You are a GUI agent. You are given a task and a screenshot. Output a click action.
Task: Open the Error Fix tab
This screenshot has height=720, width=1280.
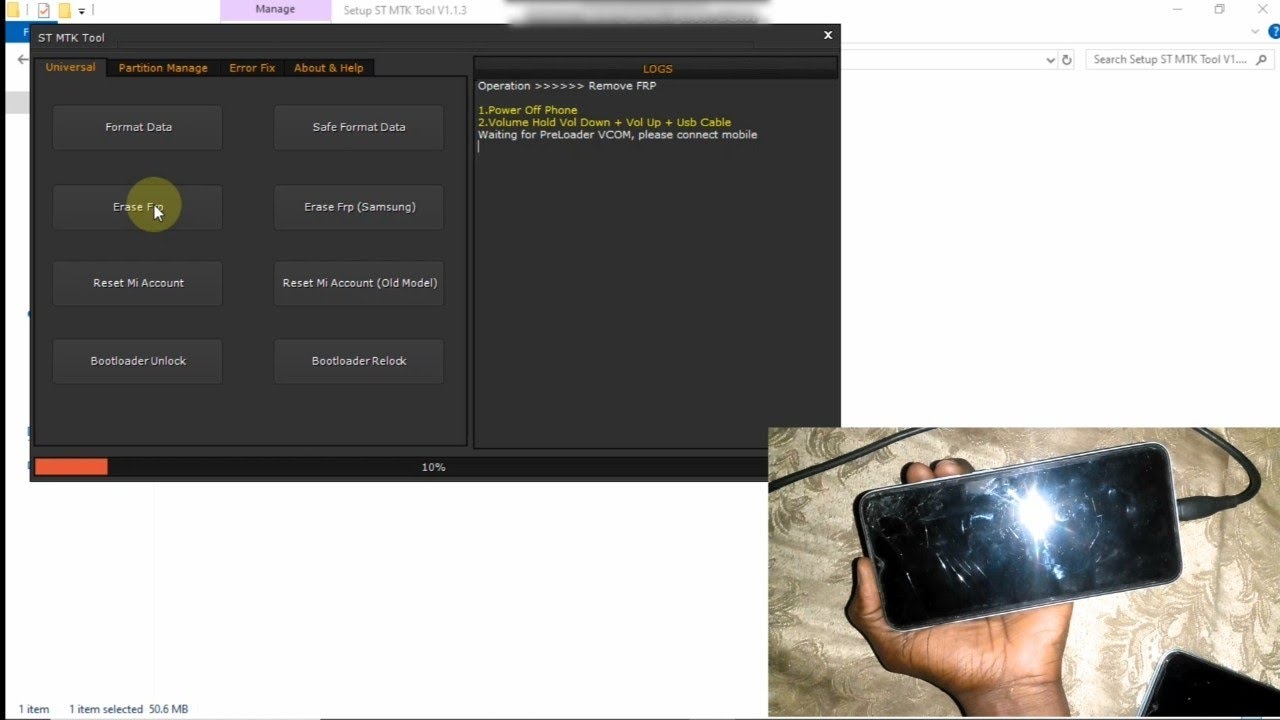point(252,68)
